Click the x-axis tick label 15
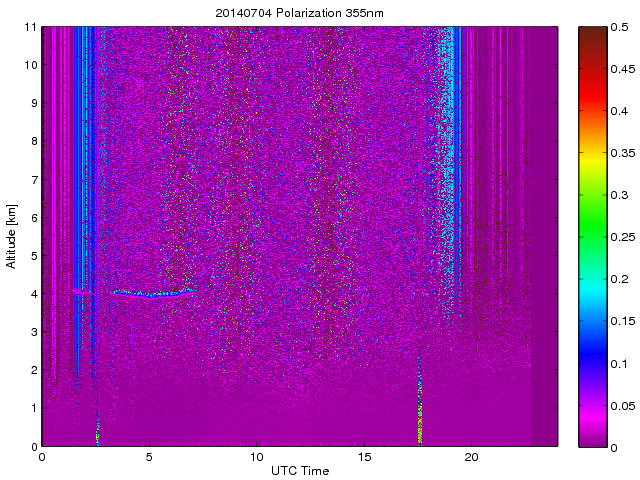Viewport: 640px width, 480px height. click(364, 456)
